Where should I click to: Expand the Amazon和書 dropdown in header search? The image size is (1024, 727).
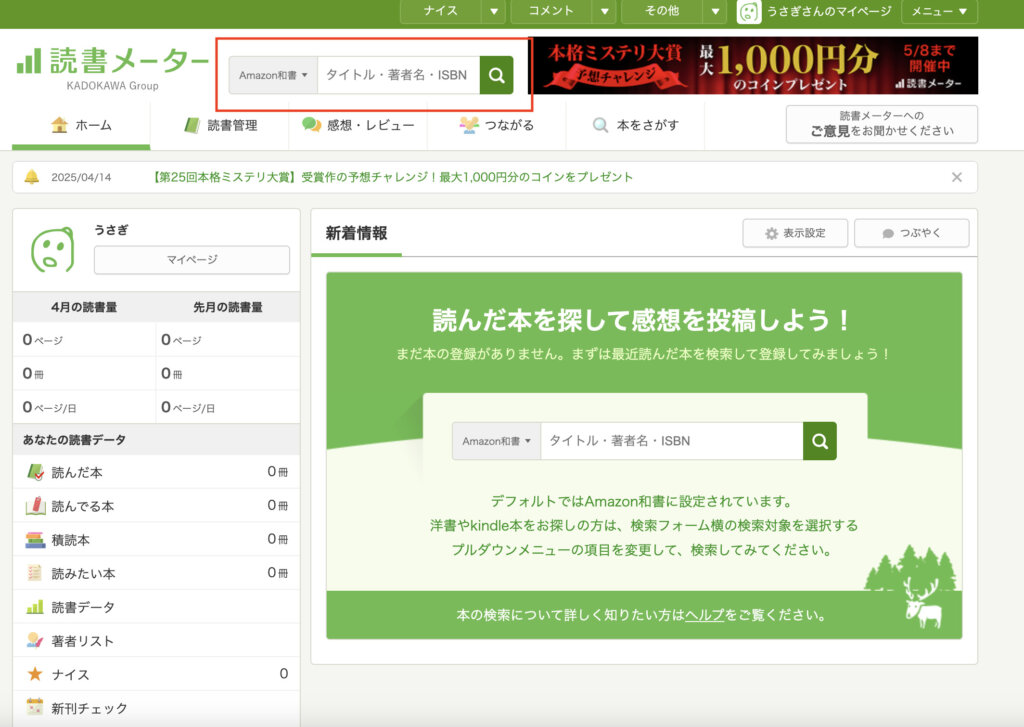273,75
